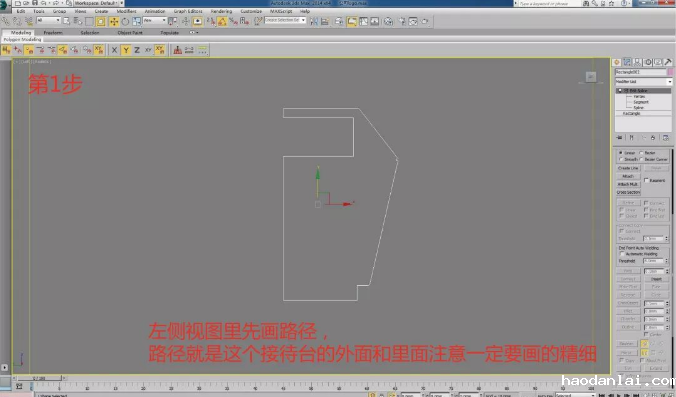Open the Graph Editors menu

188,11
